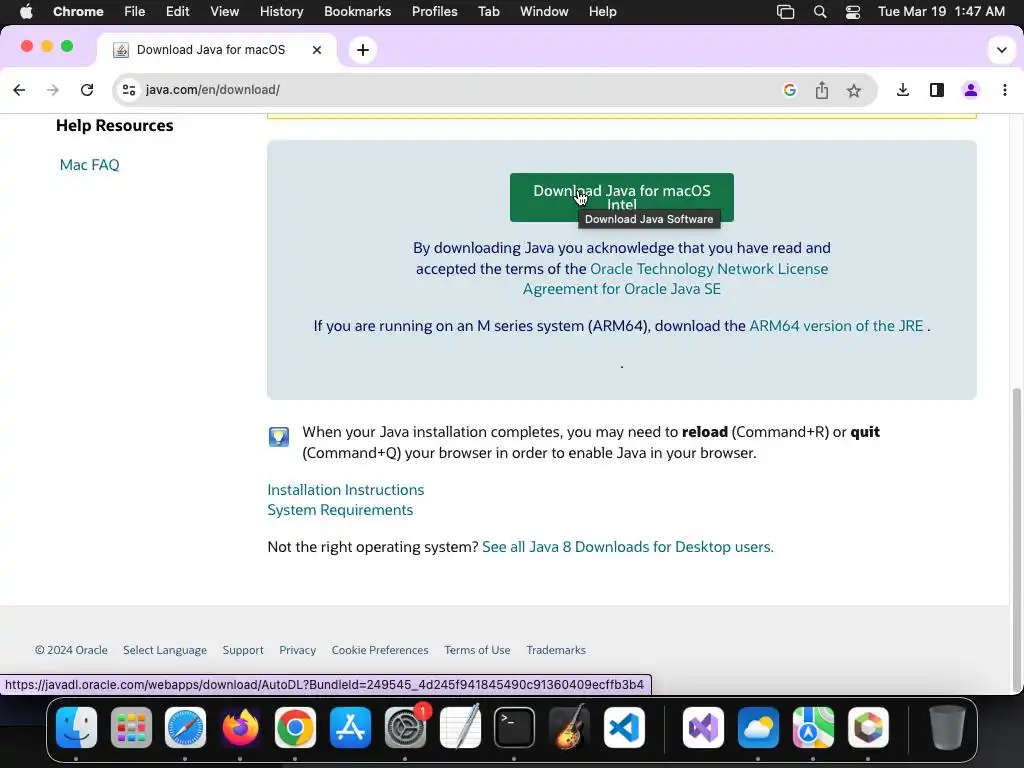Open System Settings from the Dock

(406, 728)
